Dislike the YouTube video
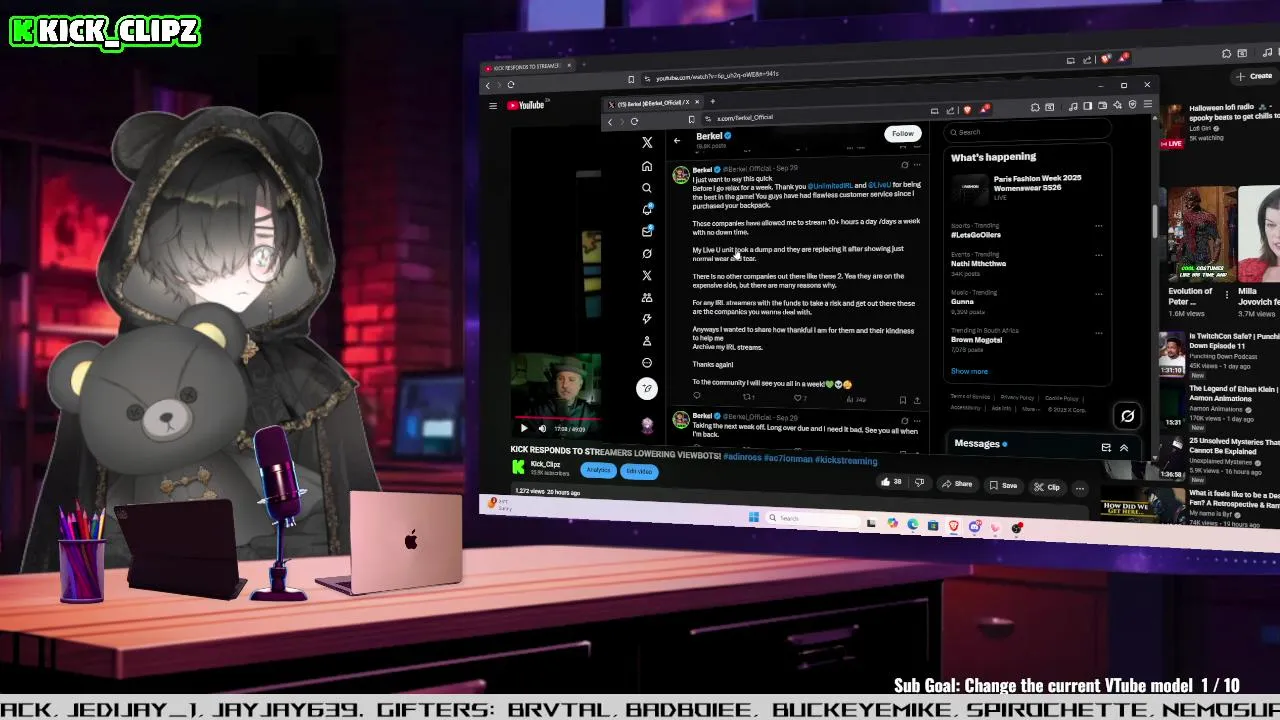 coord(920,483)
